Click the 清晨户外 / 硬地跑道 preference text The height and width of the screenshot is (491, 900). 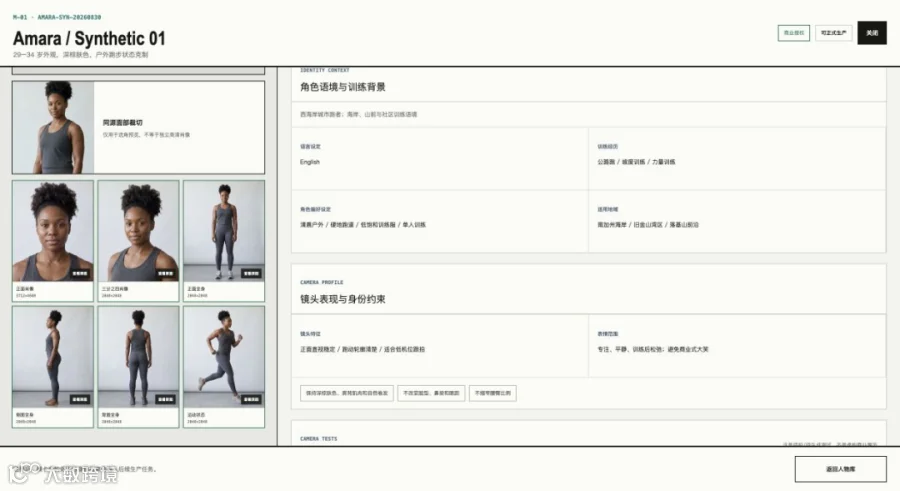click(x=363, y=225)
